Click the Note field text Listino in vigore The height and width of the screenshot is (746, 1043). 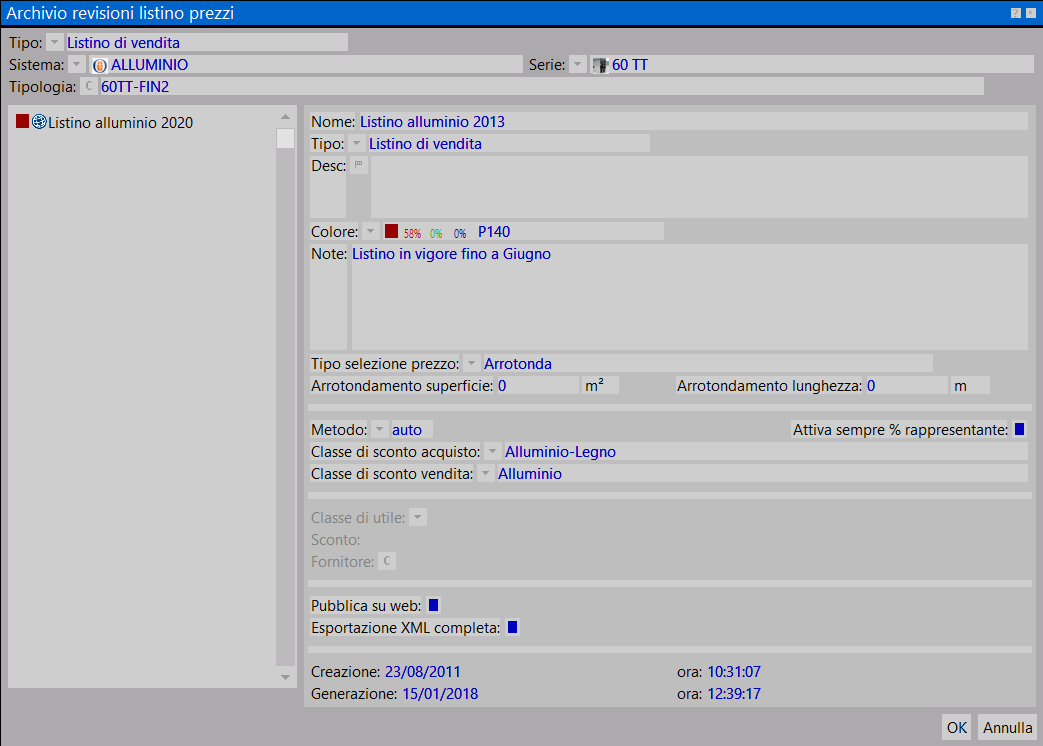[451, 254]
